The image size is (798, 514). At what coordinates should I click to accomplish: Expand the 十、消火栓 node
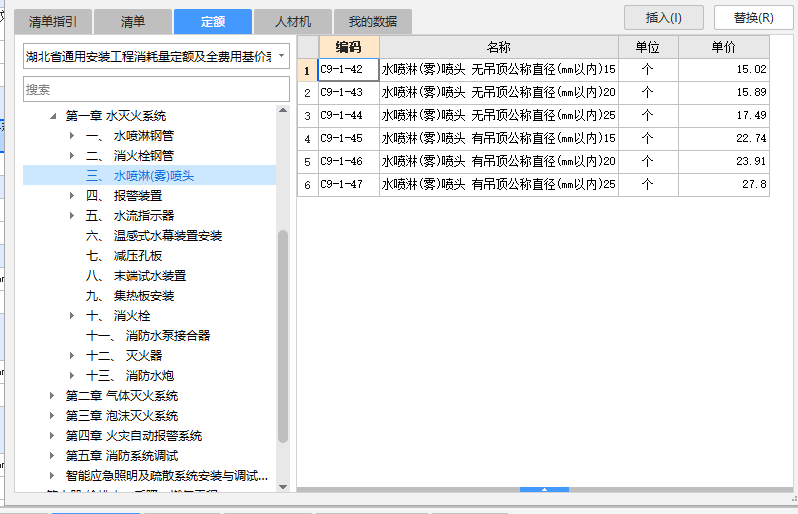(x=72, y=316)
